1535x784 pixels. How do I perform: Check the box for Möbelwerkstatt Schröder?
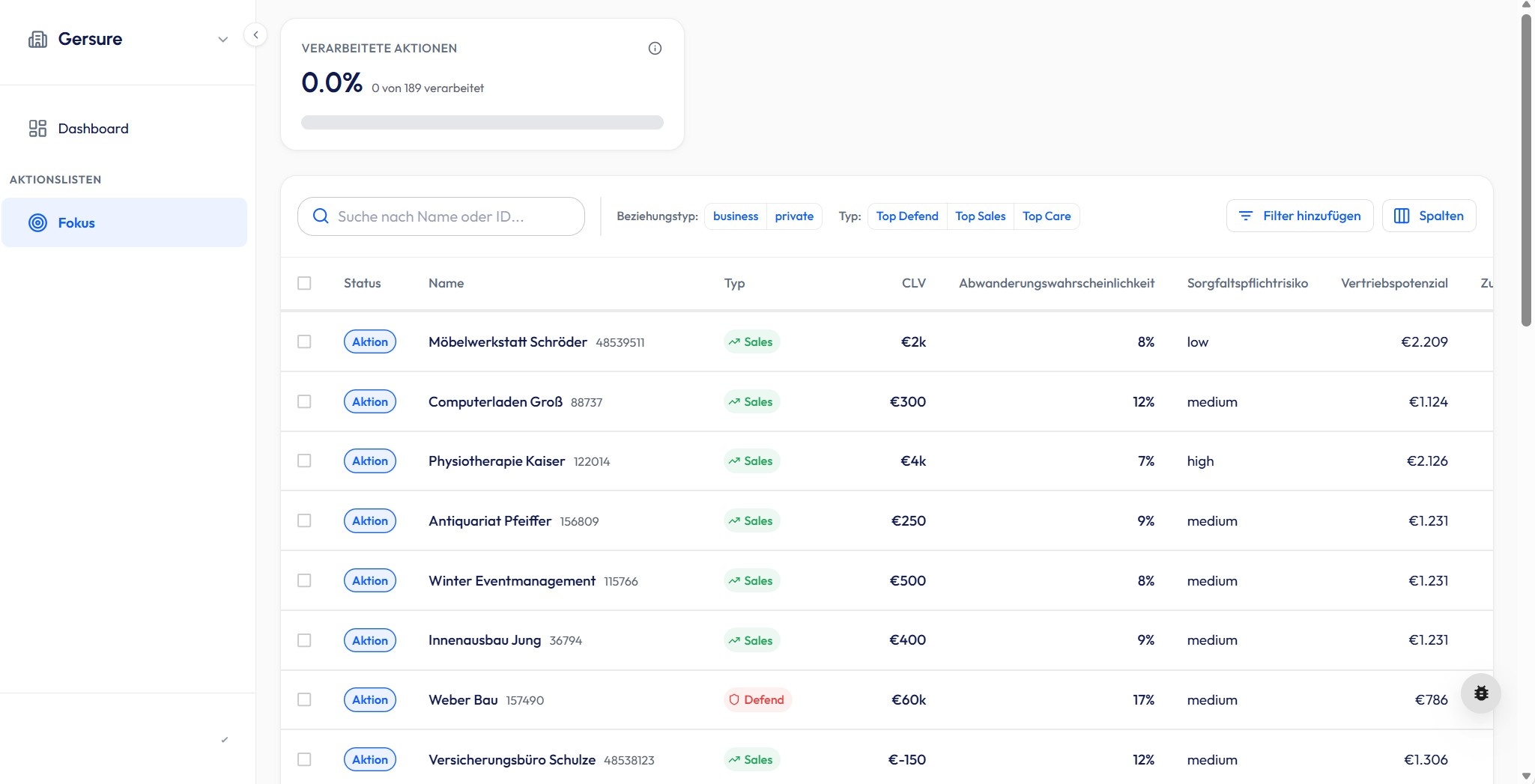(x=304, y=341)
